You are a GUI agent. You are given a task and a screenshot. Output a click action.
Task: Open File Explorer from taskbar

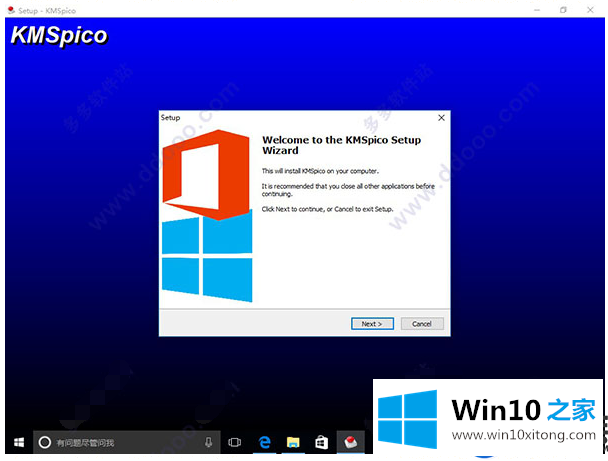tap(293, 442)
